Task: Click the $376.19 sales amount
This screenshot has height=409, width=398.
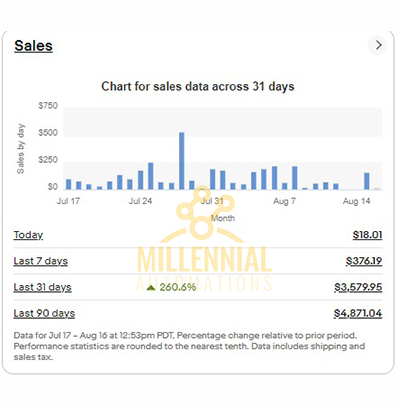Action: click(x=364, y=261)
